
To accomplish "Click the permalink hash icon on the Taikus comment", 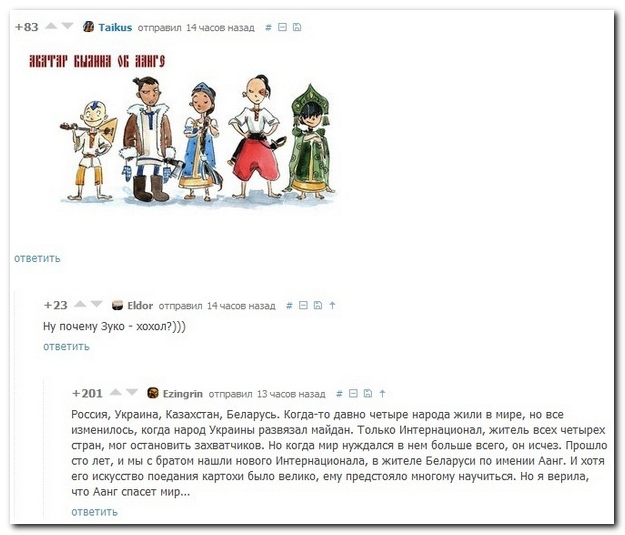I will tap(268, 27).
